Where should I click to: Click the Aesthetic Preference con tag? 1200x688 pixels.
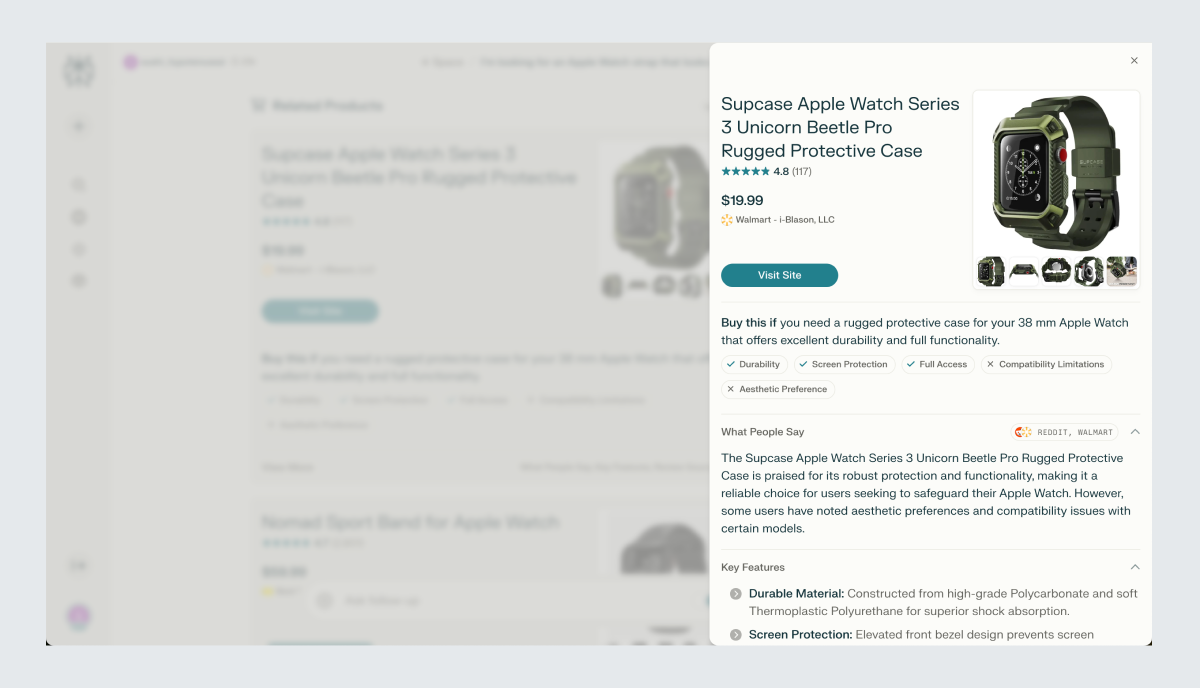point(777,389)
